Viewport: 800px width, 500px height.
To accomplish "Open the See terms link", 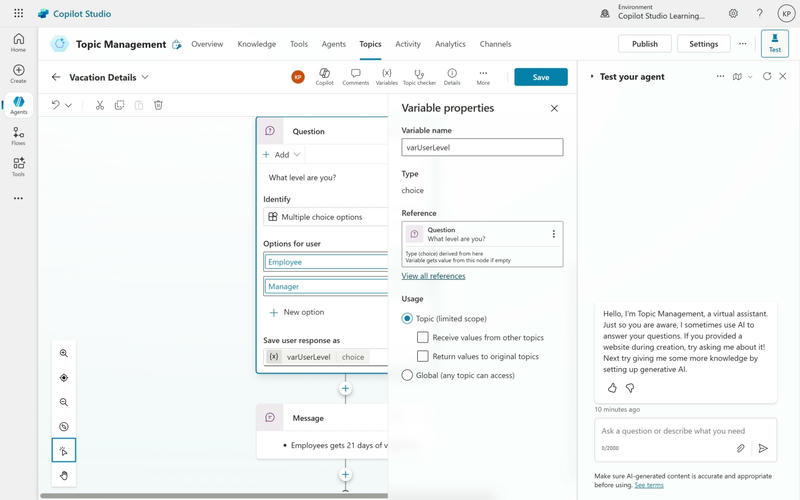I will (648, 485).
